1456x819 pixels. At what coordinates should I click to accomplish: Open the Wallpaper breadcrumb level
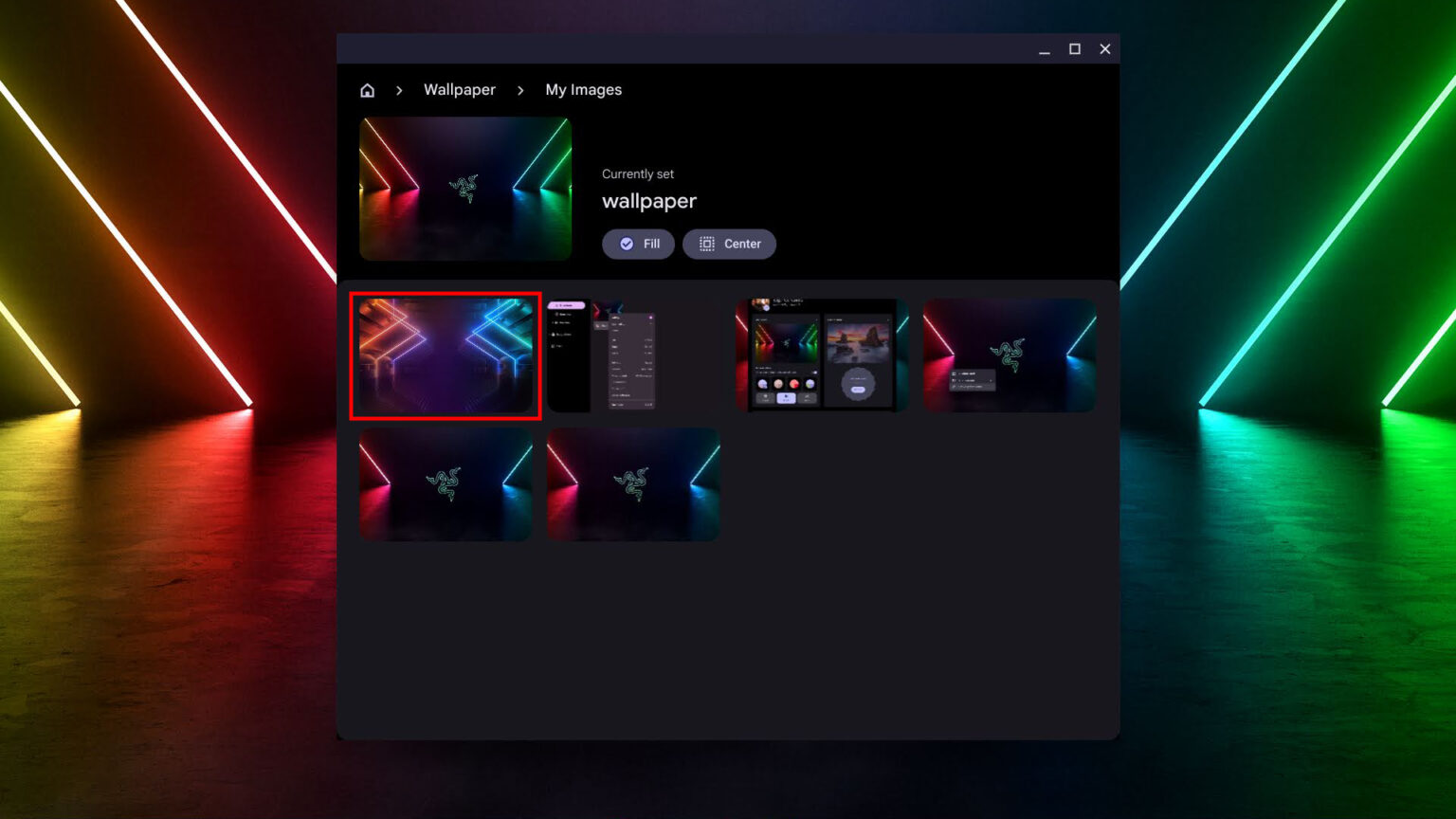(459, 89)
